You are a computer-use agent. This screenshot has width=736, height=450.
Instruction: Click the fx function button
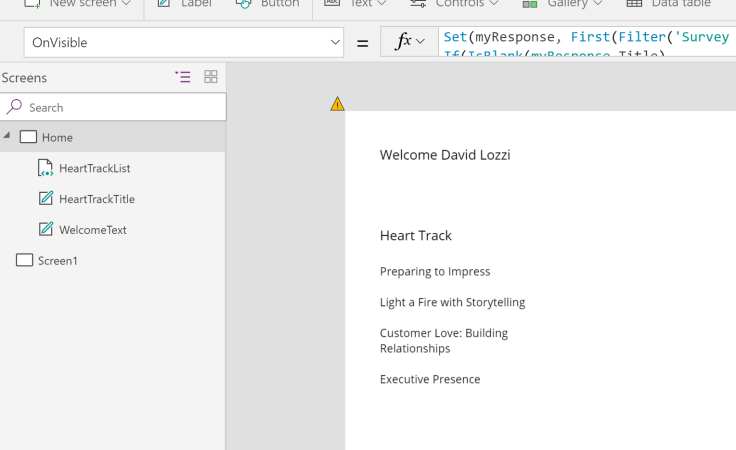point(409,42)
